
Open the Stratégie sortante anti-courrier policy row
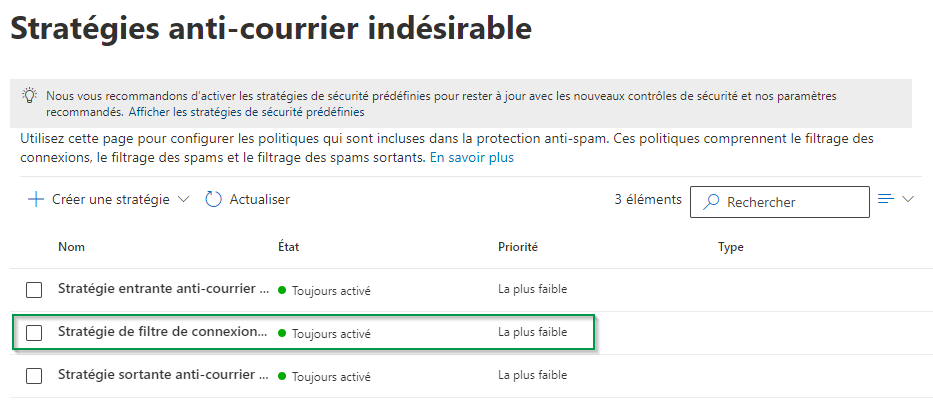[163, 376]
